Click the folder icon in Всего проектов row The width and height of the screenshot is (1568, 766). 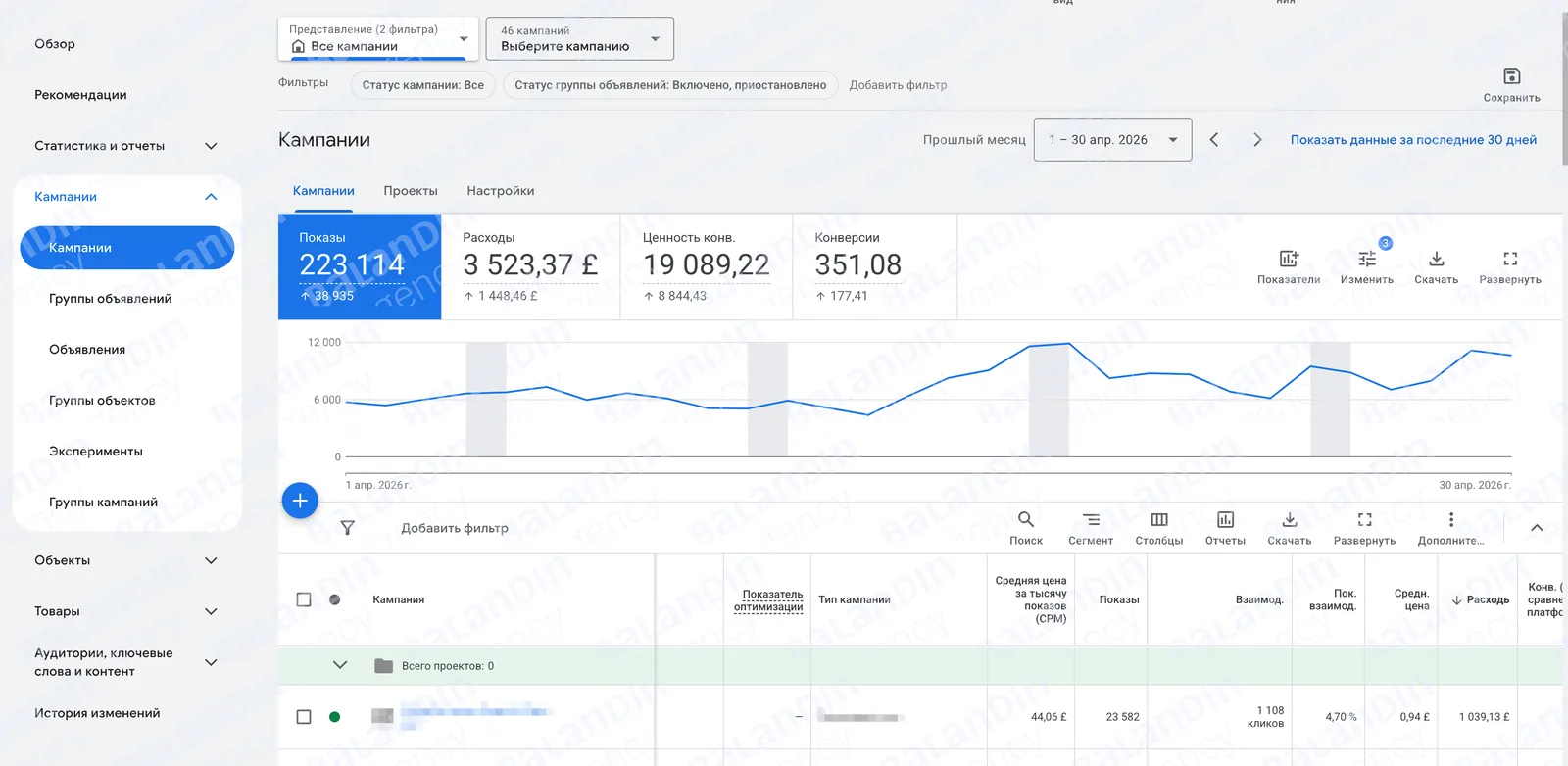coord(384,666)
